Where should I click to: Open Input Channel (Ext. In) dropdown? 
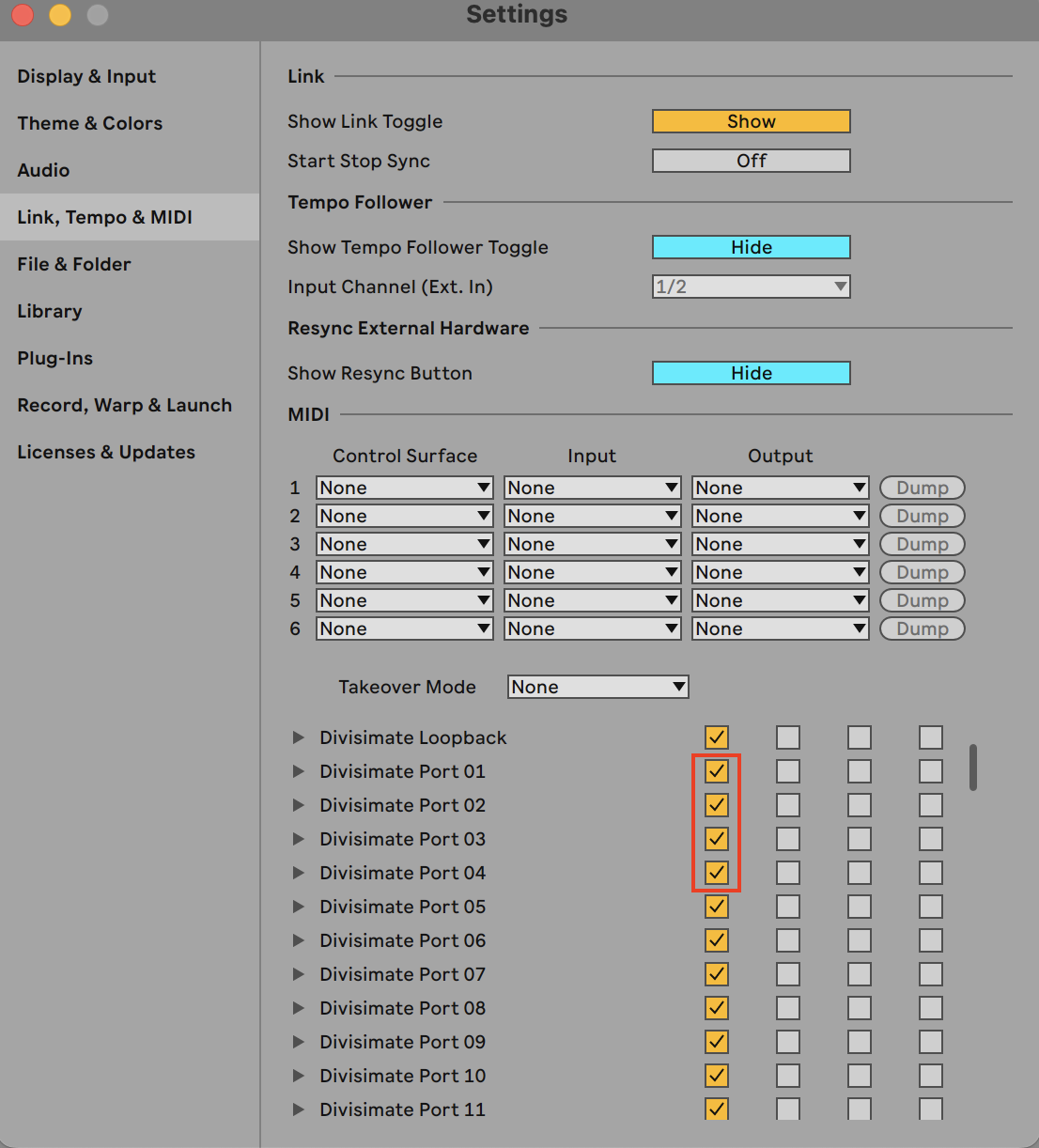point(751,287)
